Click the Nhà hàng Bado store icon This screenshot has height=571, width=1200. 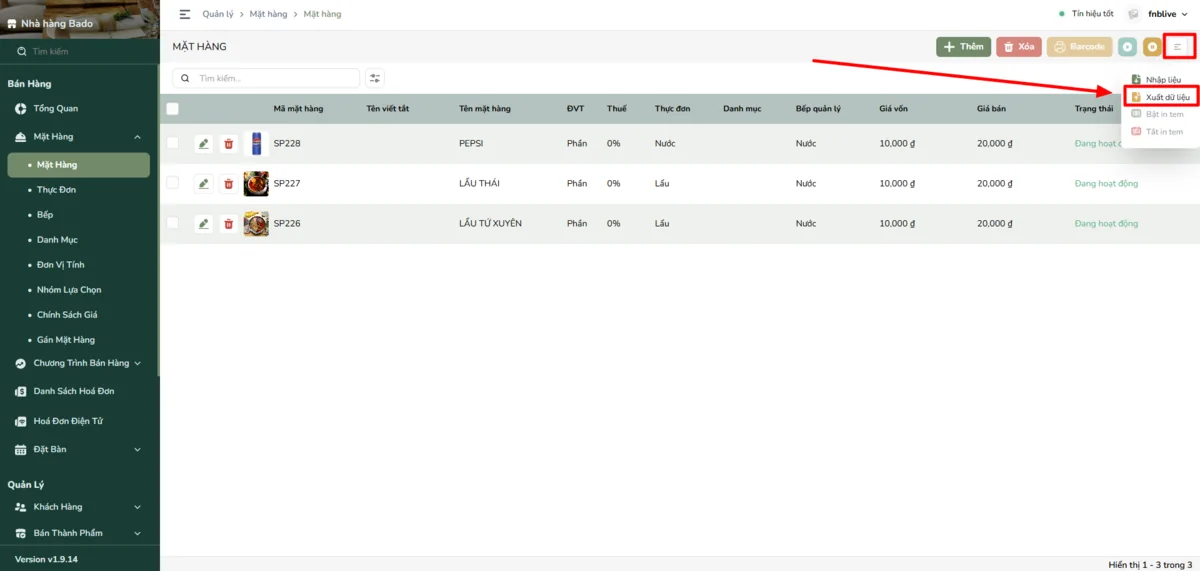click(x=13, y=23)
